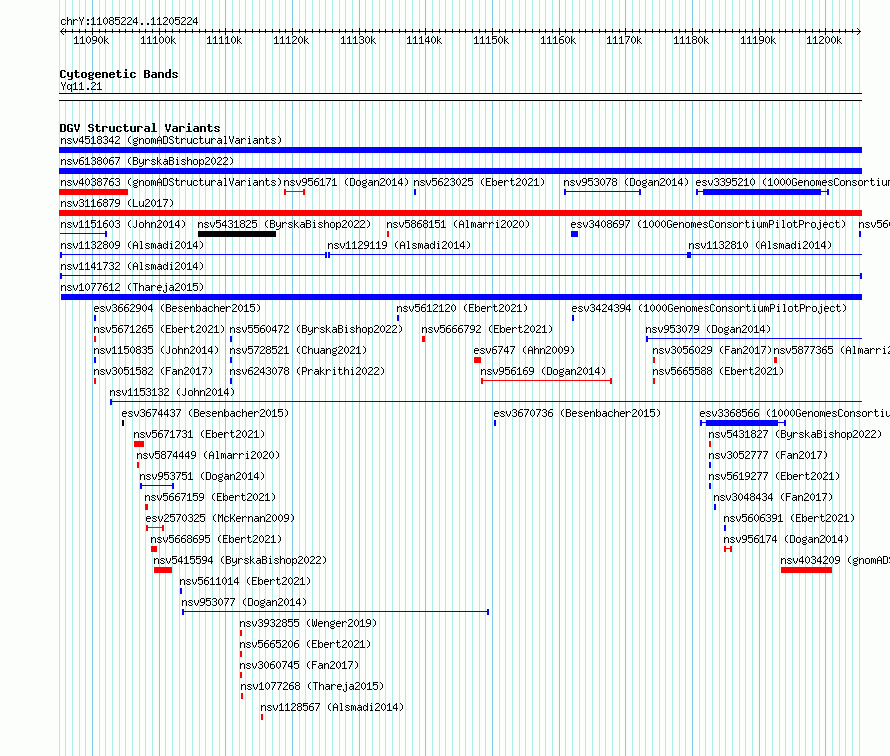Click nsv5668695 (Ebert2021) label

click(x=216, y=539)
